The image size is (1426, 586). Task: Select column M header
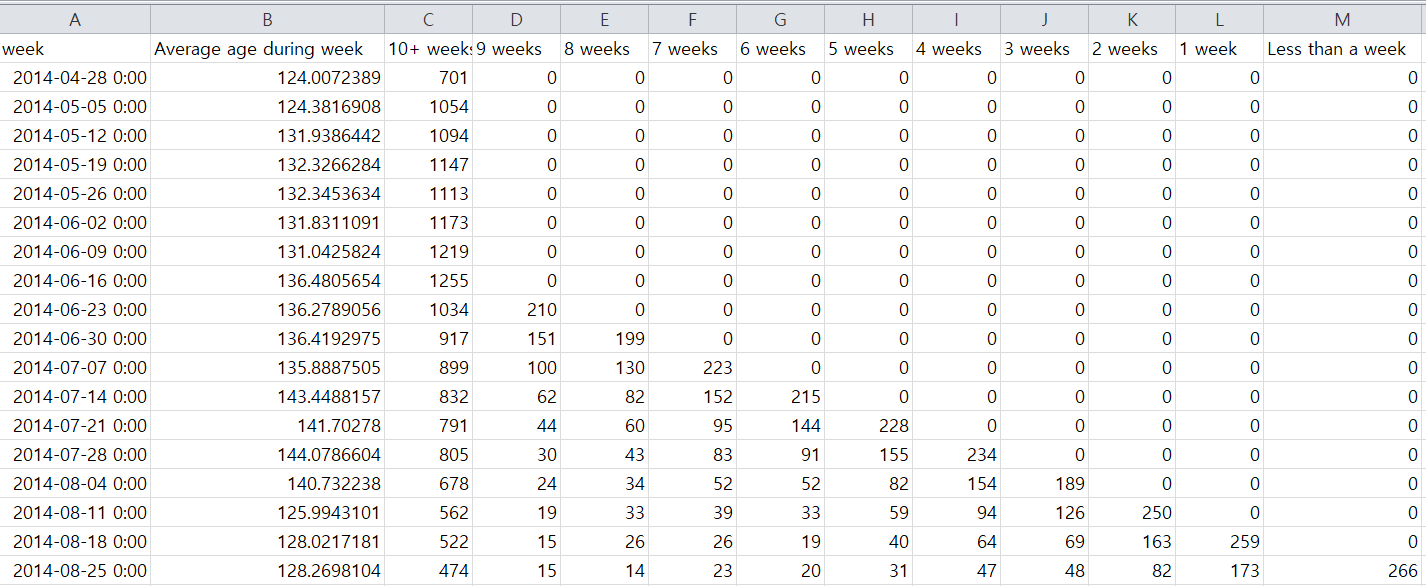tap(1342, 19)
